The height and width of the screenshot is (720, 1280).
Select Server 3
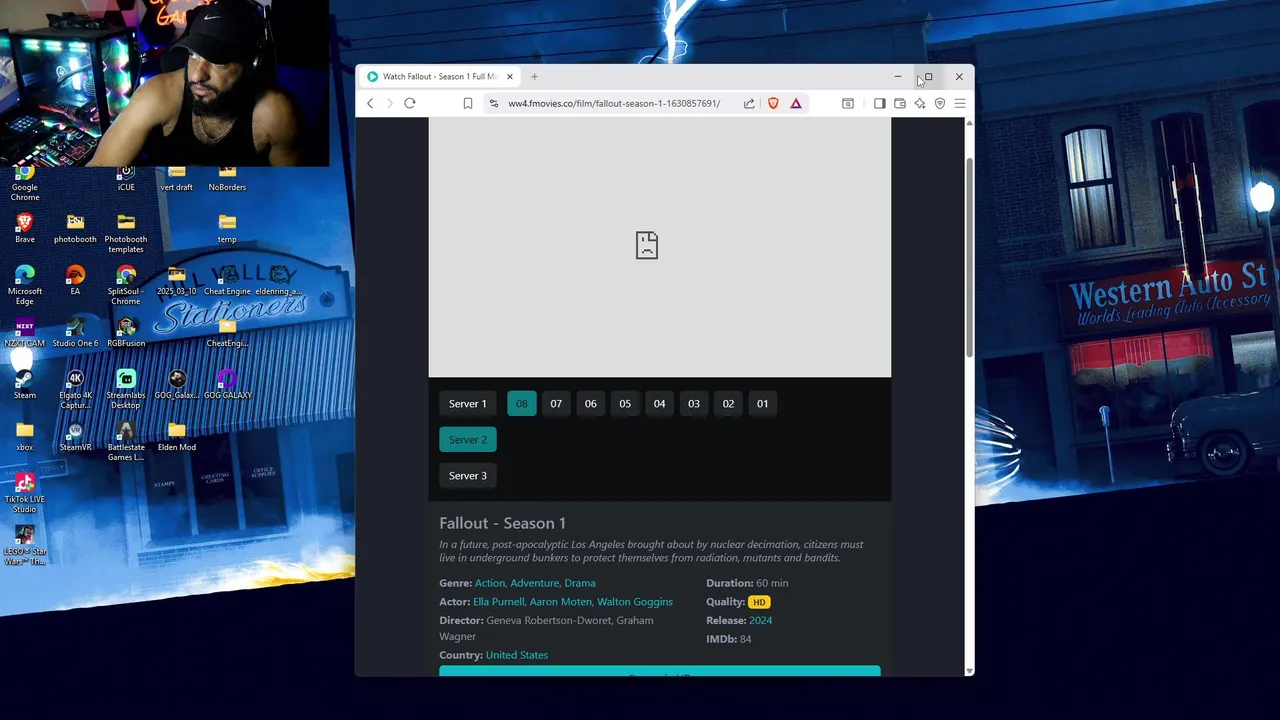pyautogui.click(x=468, y=476)
